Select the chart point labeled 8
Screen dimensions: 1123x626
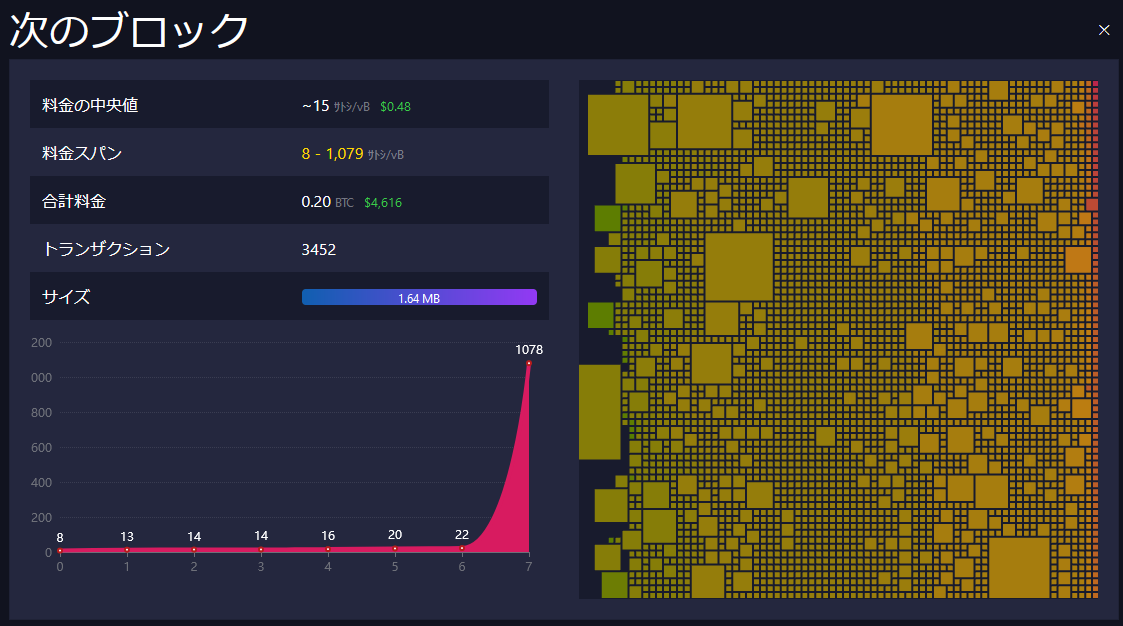pos(60,550)
